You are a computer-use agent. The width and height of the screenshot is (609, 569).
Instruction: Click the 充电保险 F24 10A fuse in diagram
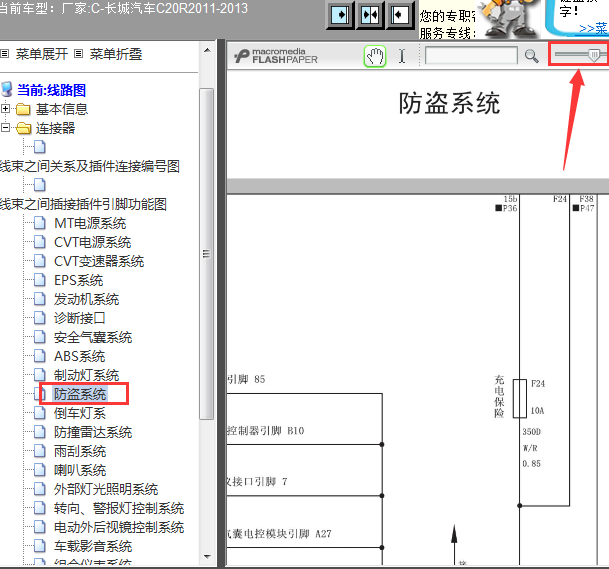pos(520,398)
